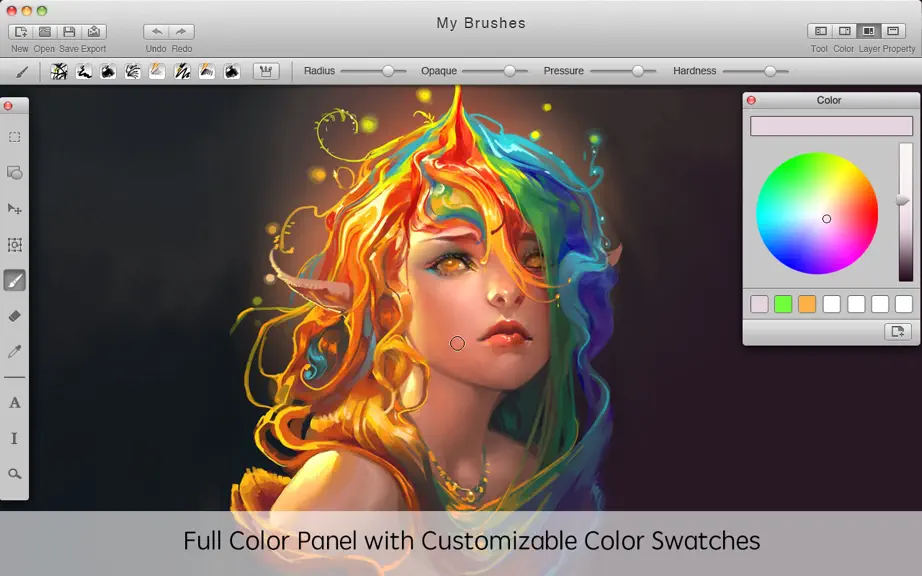Image resolution: width=922 pixels, height=576 pixels.
Task: Pick the eraser tool
Action: 15,316
